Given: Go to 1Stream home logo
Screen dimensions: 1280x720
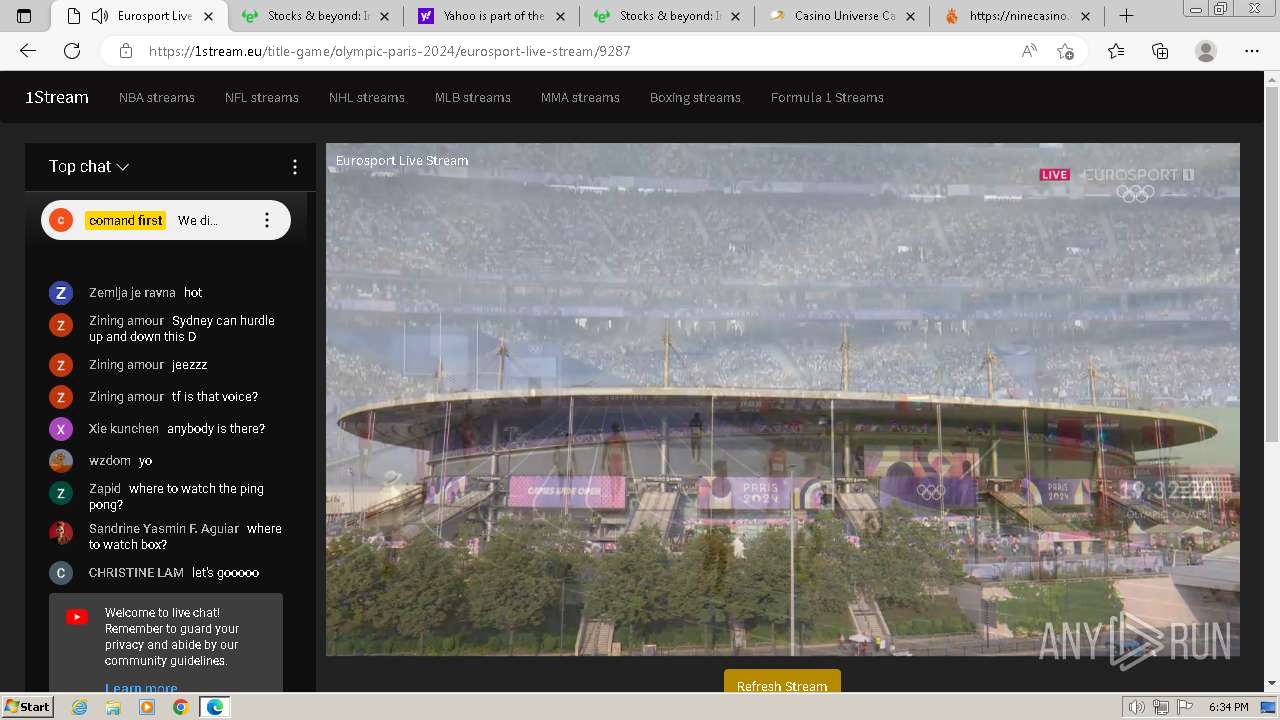Looking at the screenshot, I should coord(57,97).
